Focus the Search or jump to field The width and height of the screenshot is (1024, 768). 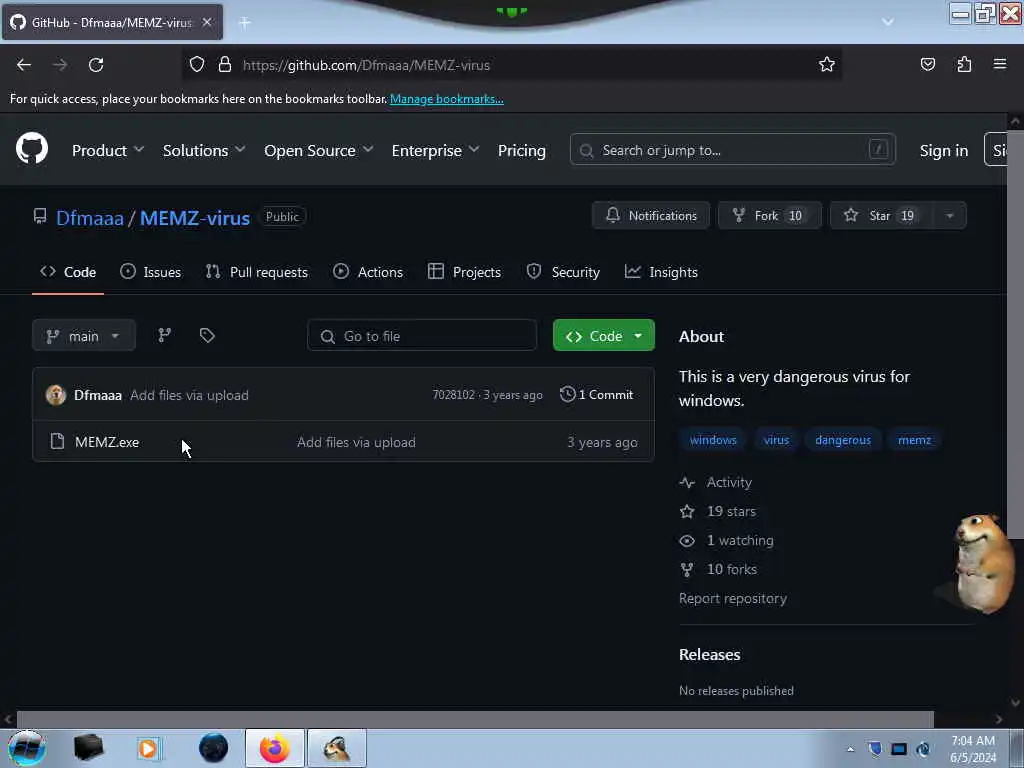(733, 150)
